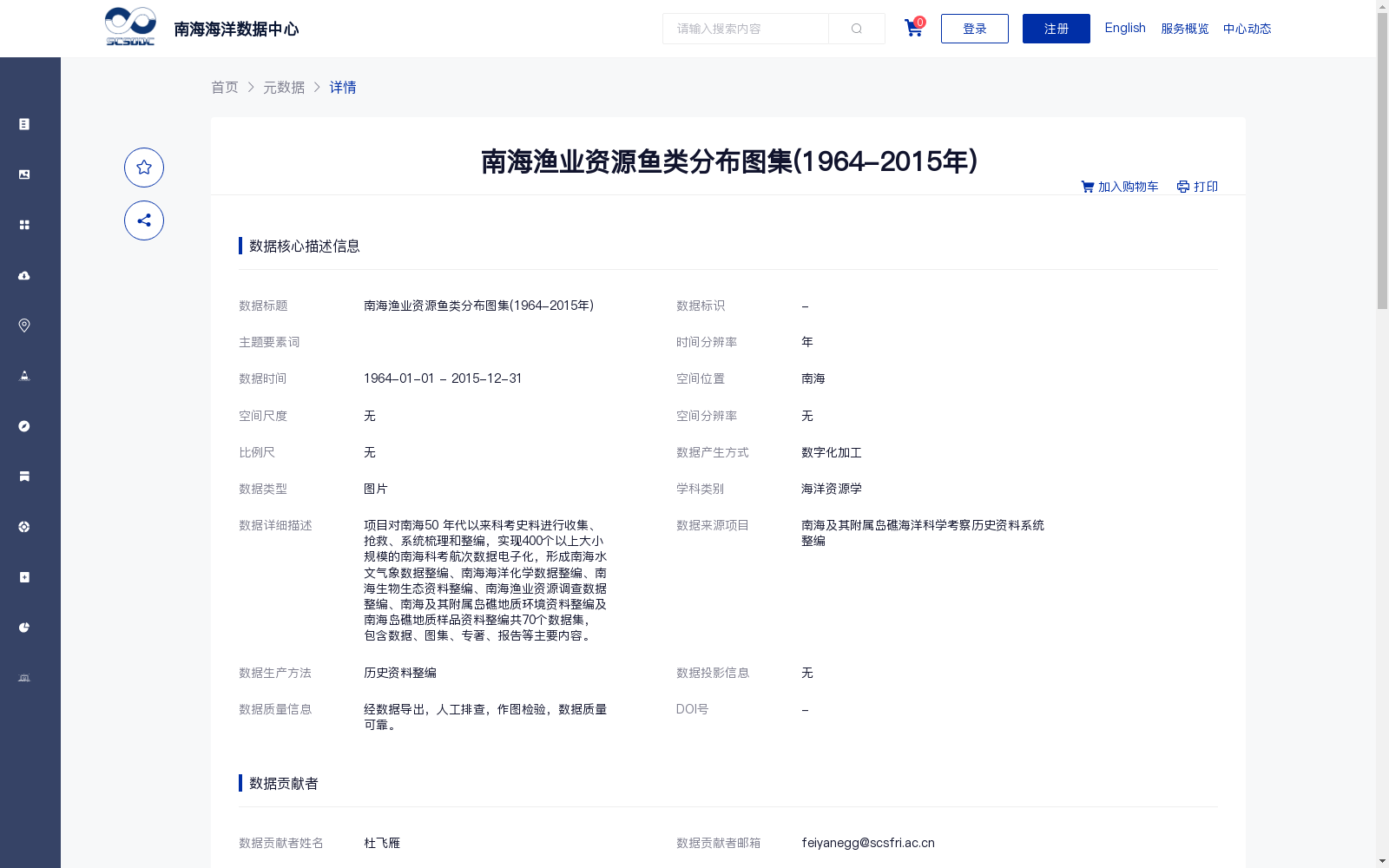
Task: Open the 服务概览 menu item
Action: pos(1185,29)
